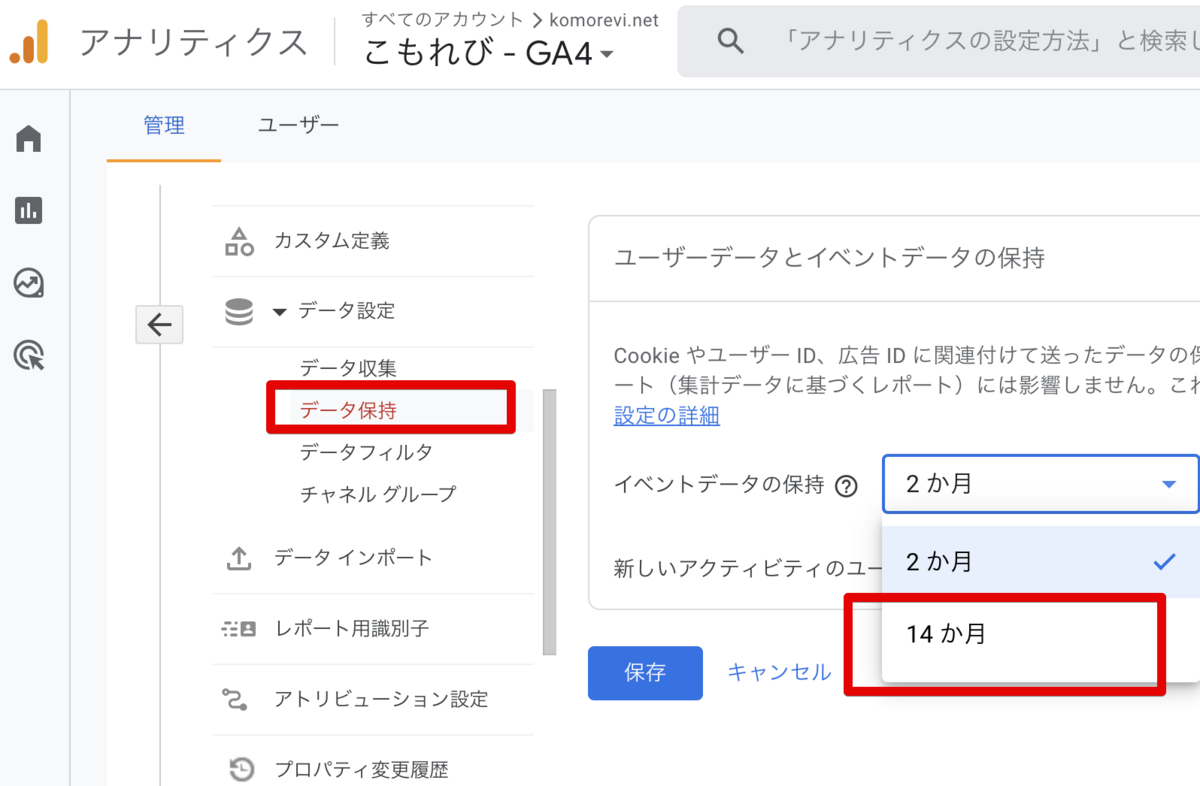Select the 14 か月 option
This screenshot has height=786, width=1200.
point(1041,633)
